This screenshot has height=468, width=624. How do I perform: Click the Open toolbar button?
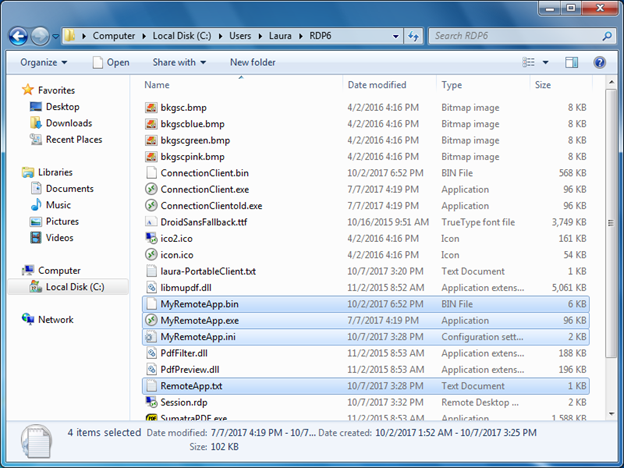(x=111, y=62)
